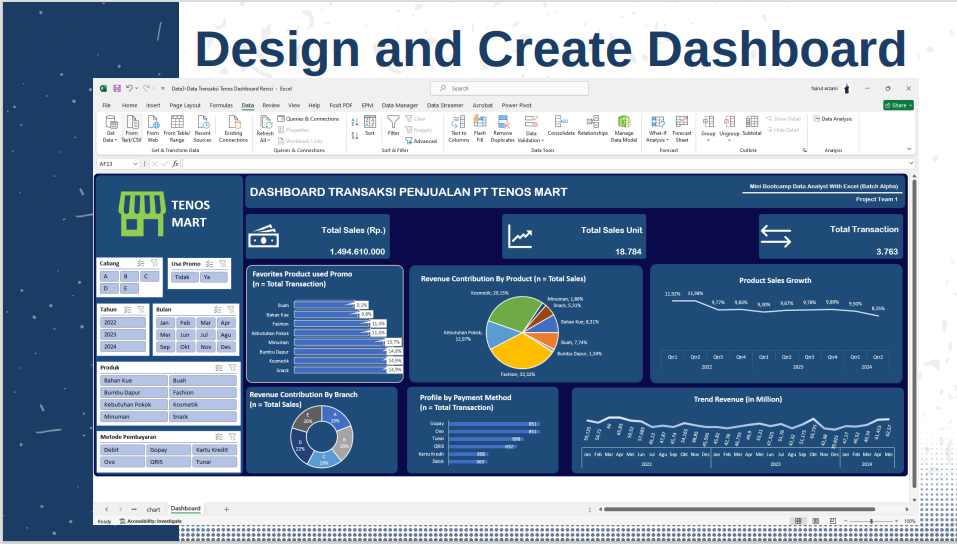957x544 pixels.
Task: Collapse the ribbon using chevron
Action: point(909,149)
